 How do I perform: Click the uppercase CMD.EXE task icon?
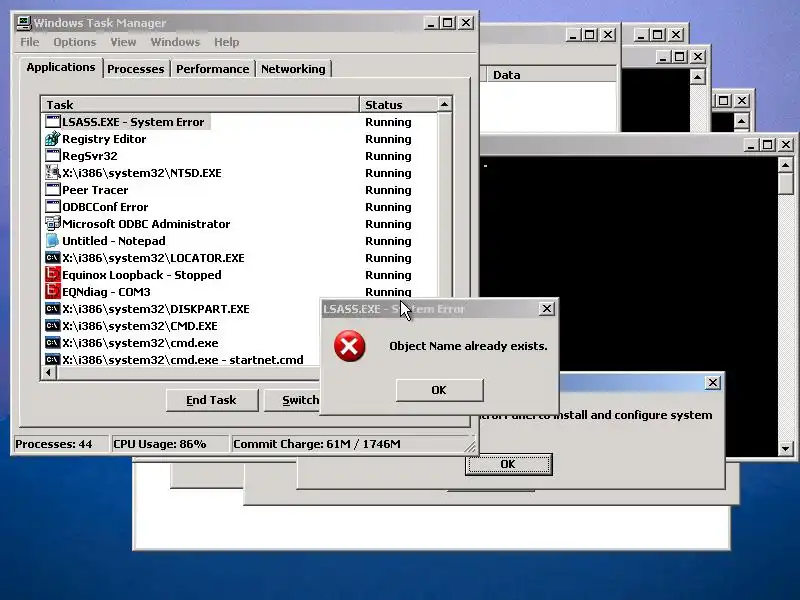click(x=53, y=326)
